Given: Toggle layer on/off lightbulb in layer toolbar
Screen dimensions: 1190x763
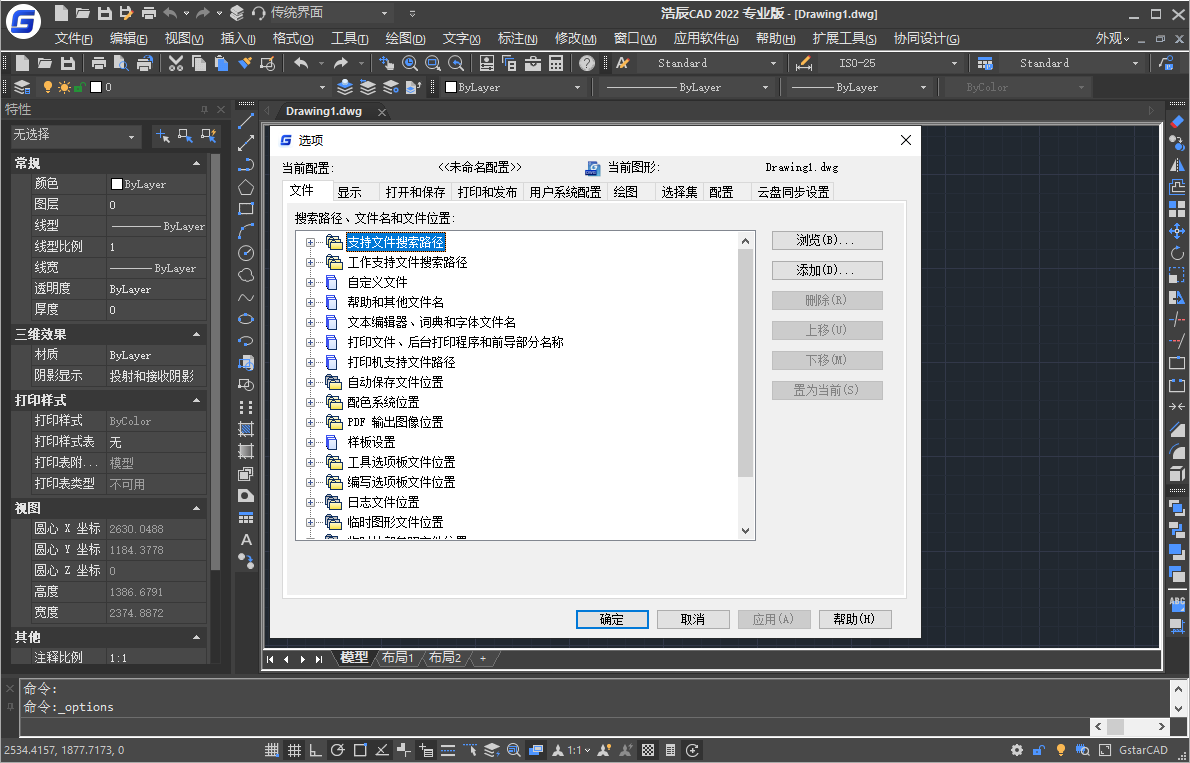Looking at the screenshot, I should coord(48,87).
